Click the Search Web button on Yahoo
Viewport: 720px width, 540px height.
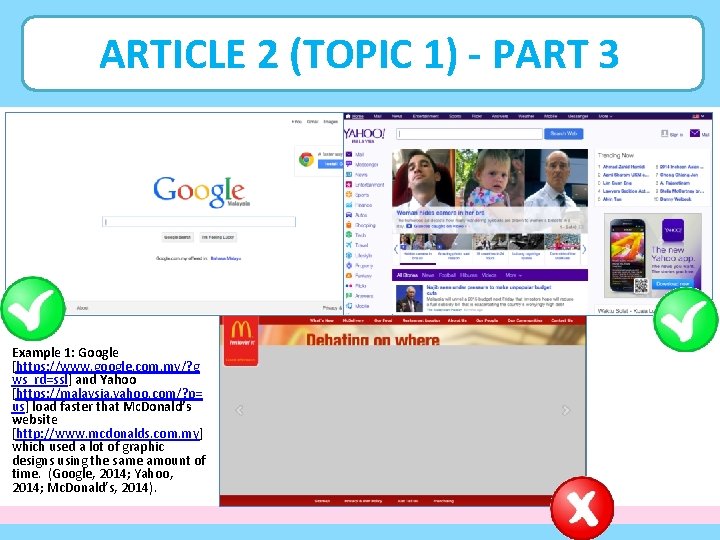coord(563,134)
